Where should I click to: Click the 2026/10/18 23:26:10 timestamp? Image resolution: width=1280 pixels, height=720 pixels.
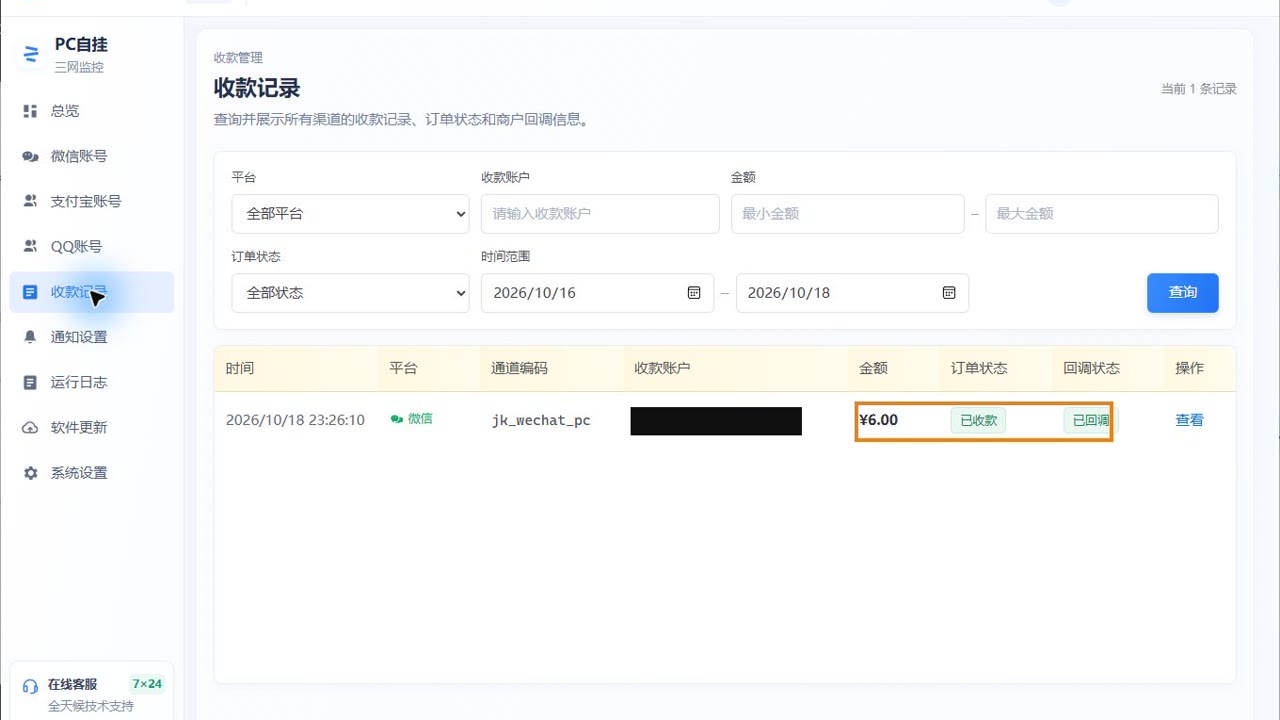pos(295,420)
